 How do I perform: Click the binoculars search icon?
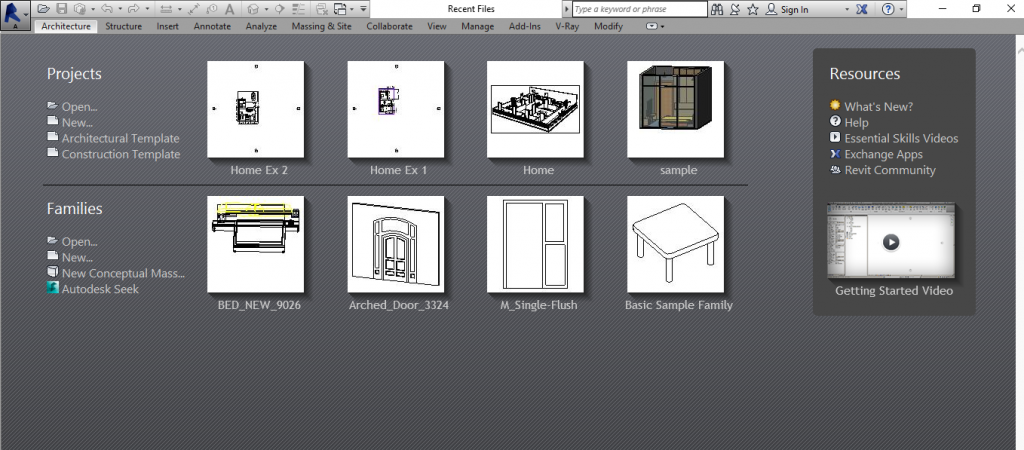coord(717,9)
